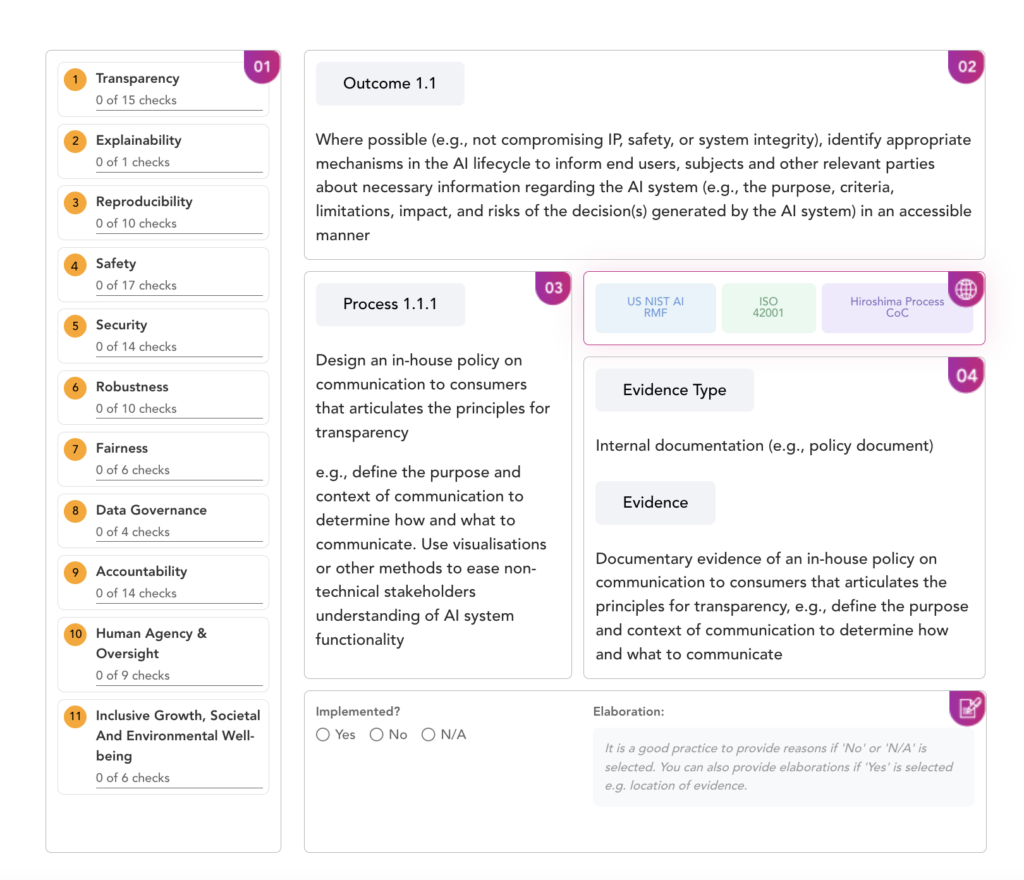Click the purple 03 badge on Process panel
The image size is (1024, 880).
553,288
